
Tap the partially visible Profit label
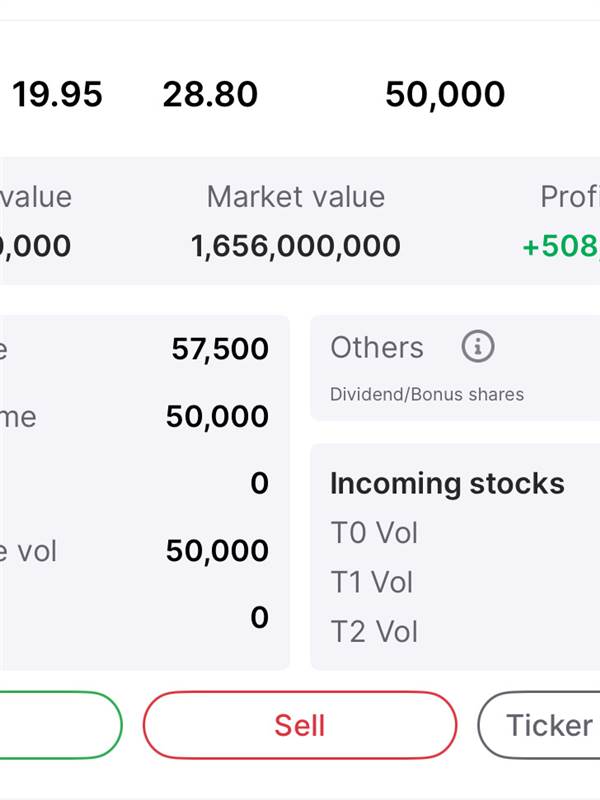coord(570,197)
